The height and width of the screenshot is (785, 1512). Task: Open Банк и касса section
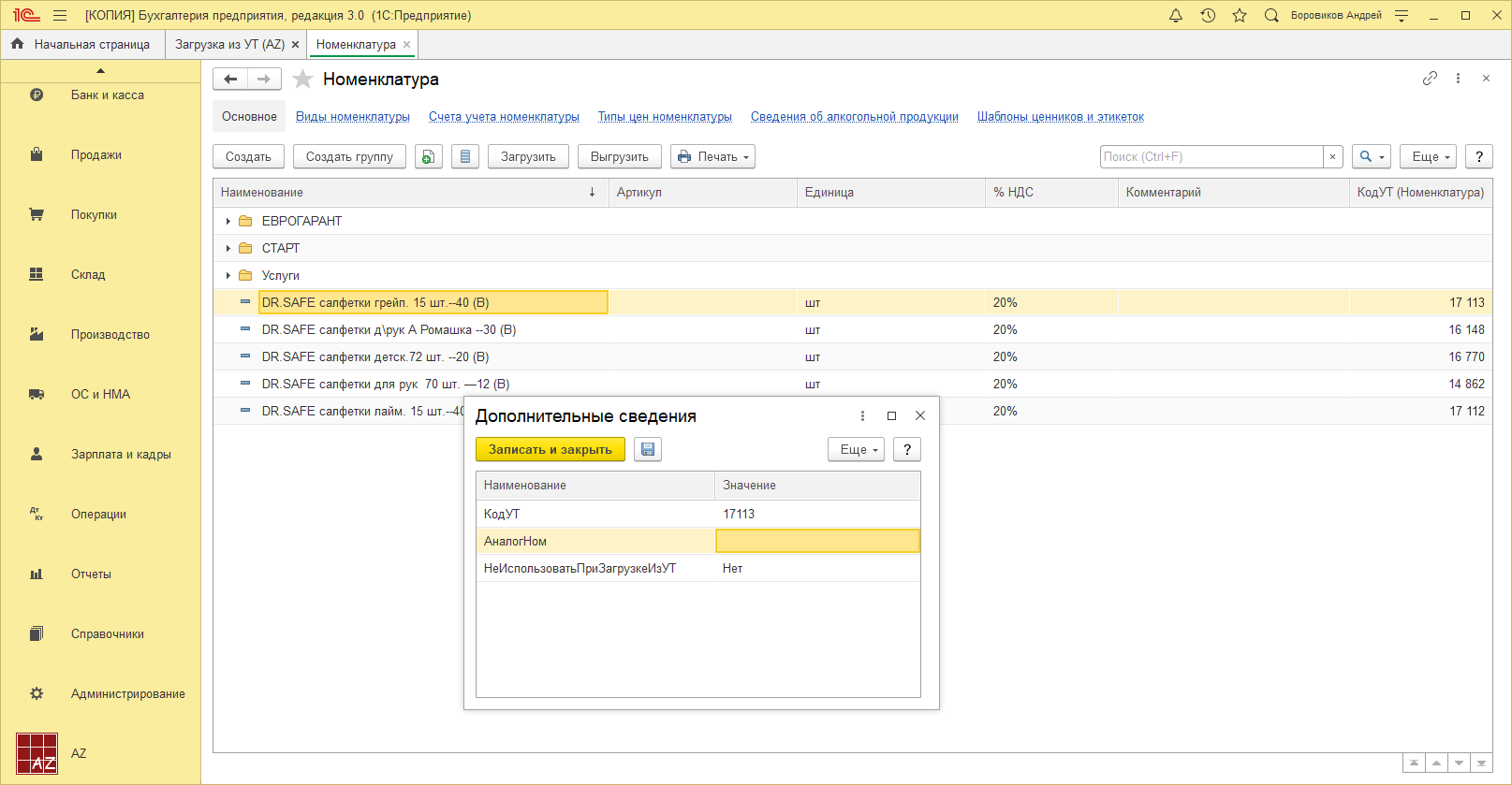[x=107, y=95]
